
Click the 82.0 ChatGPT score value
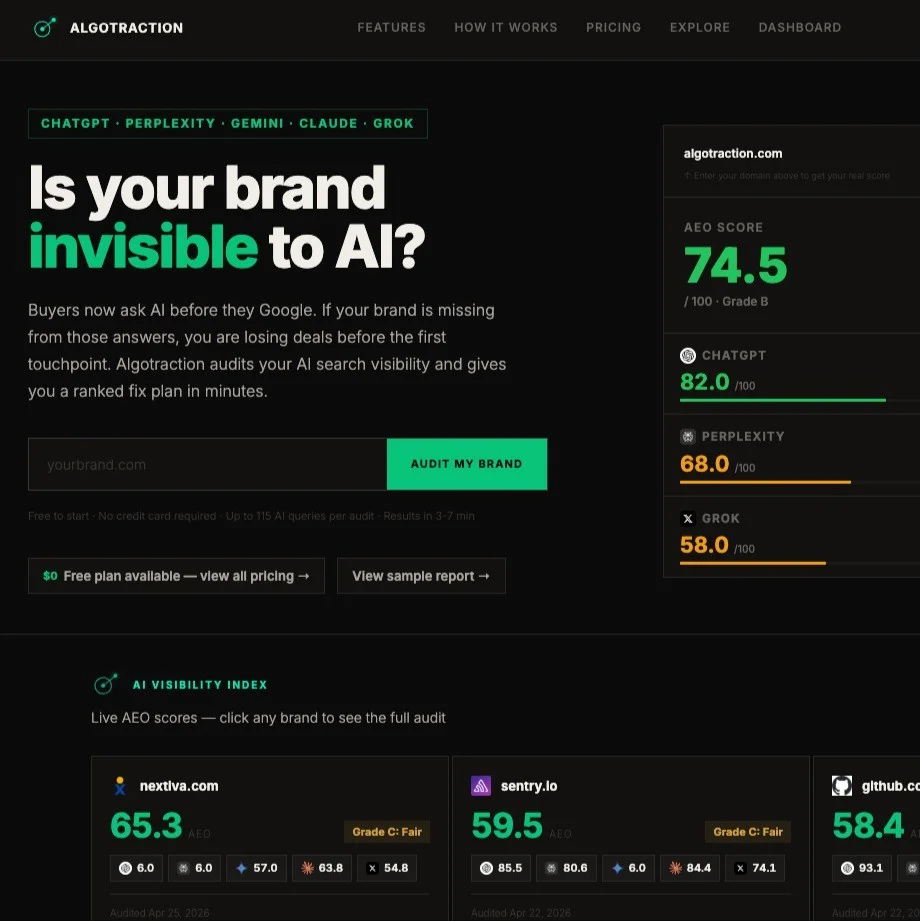(x=704, y=382)
